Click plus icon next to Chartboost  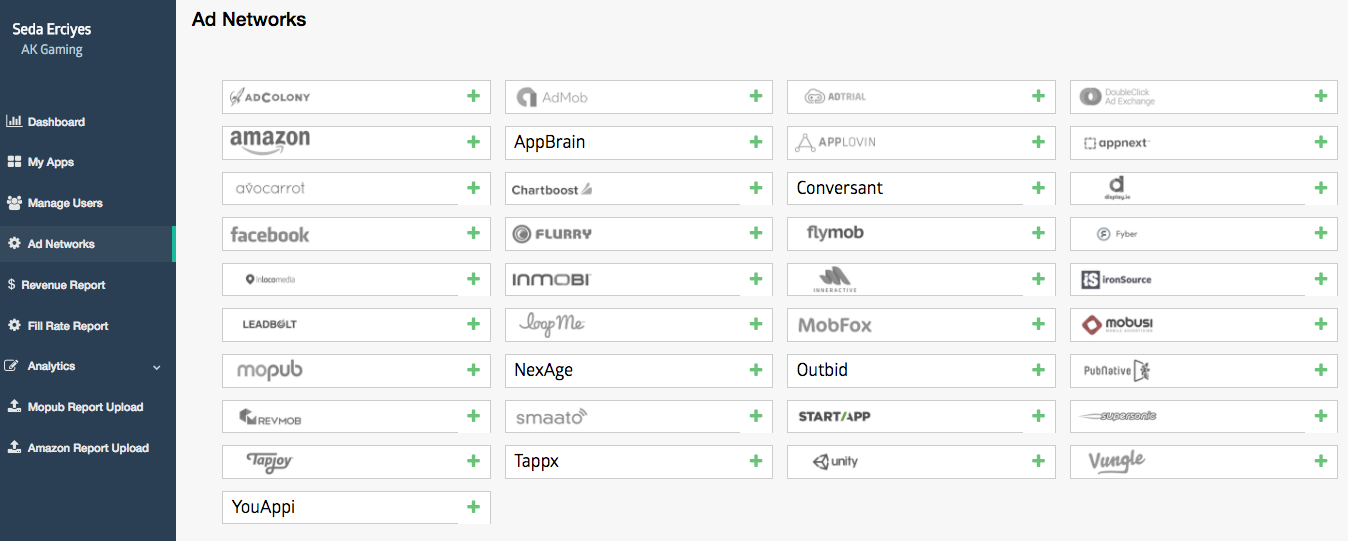point(756,187)
